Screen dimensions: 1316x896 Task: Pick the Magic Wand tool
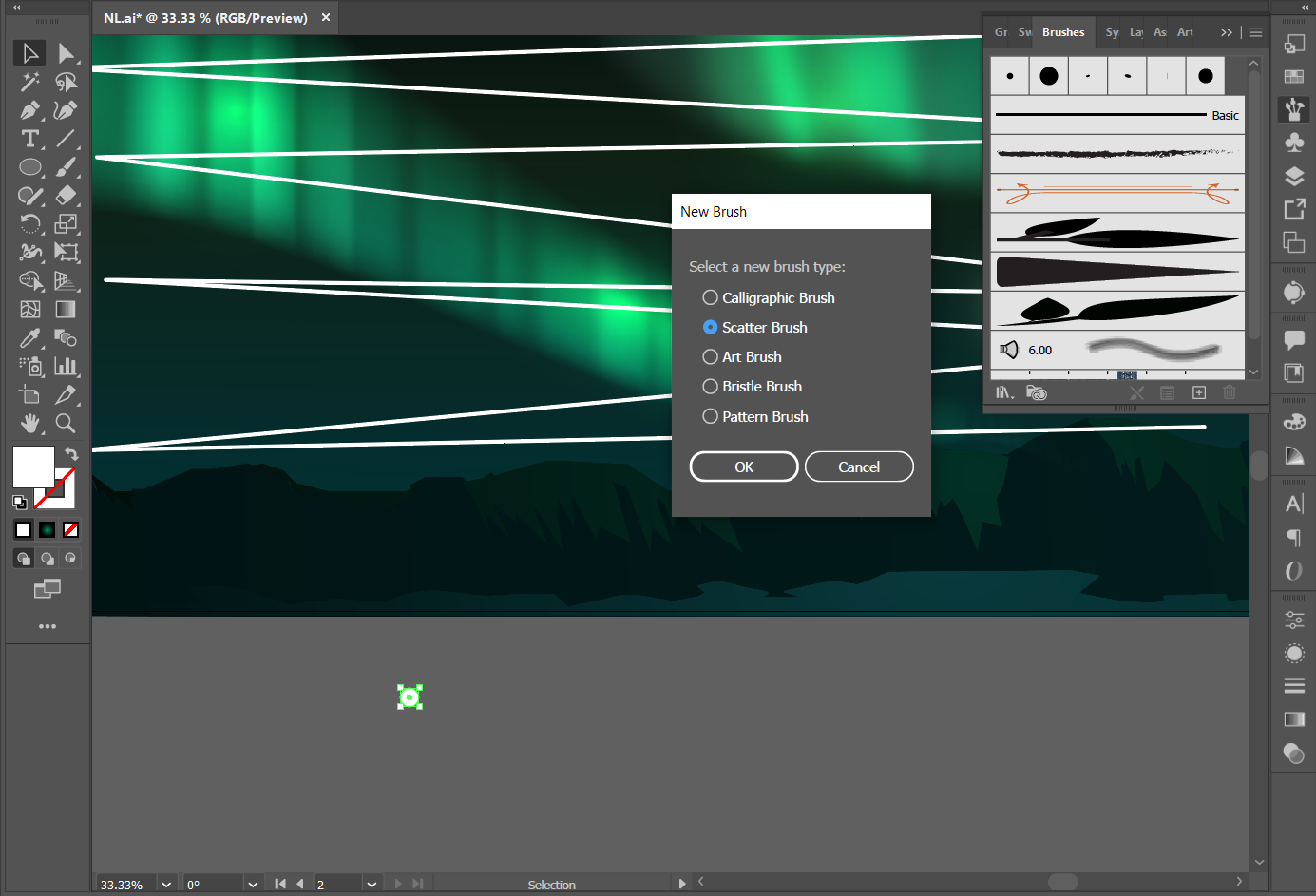pyautogui.click(x=30, y=82)
